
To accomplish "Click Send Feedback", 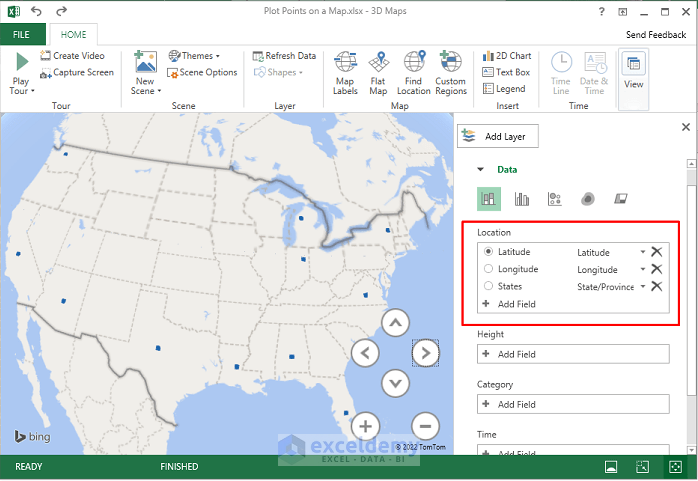I will pos(656,35).
